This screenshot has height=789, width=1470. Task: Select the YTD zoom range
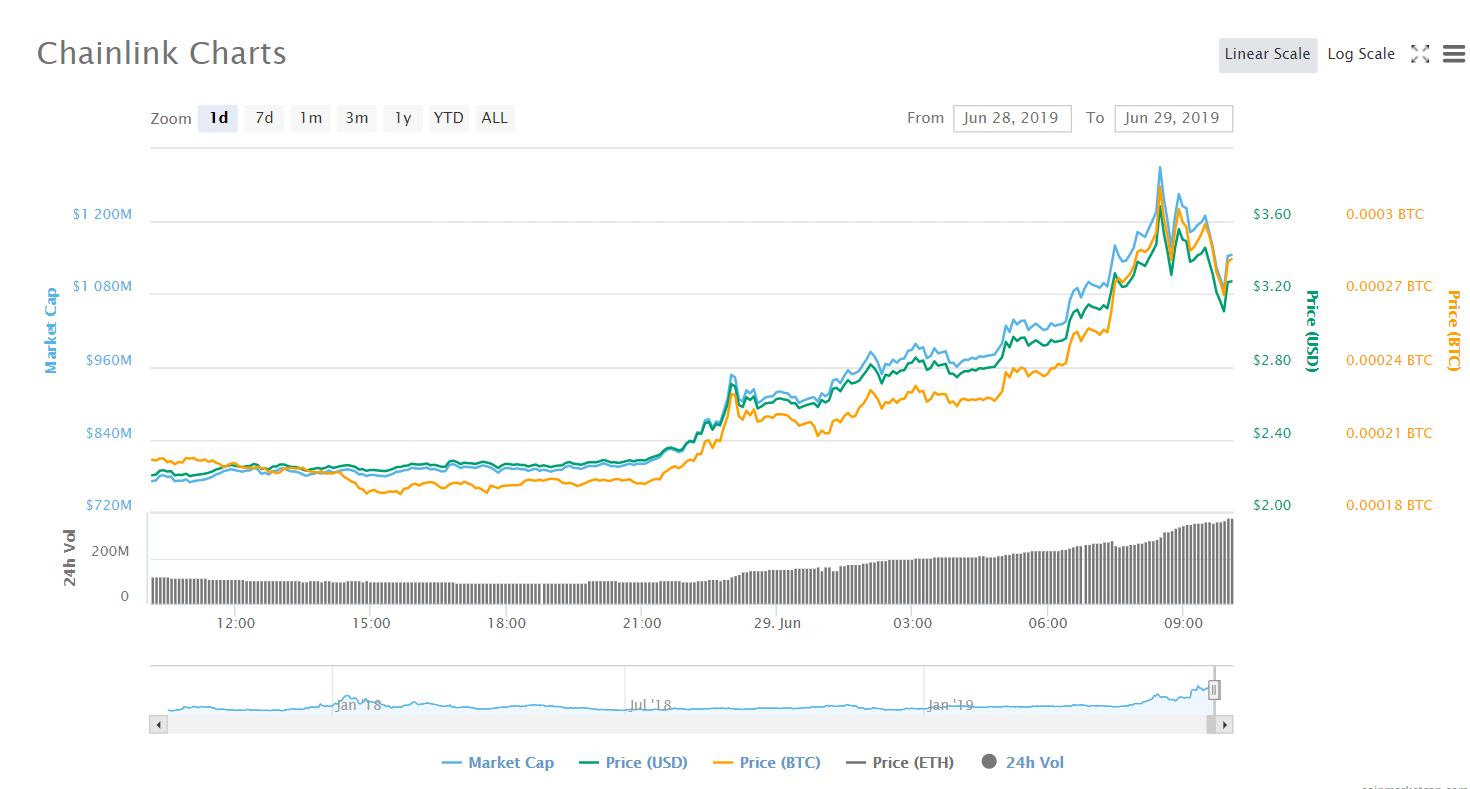point(448,118)
